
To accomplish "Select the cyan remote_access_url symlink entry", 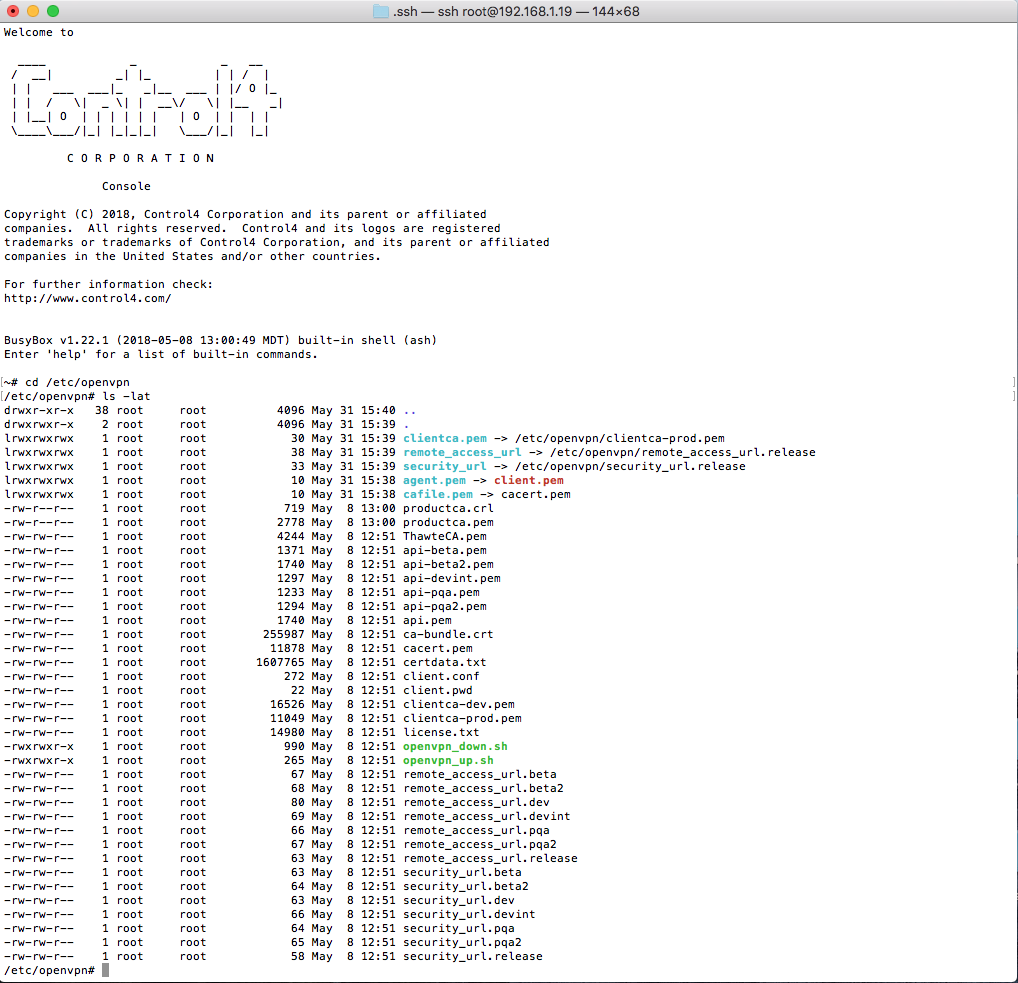I will (x=462, y=452).
